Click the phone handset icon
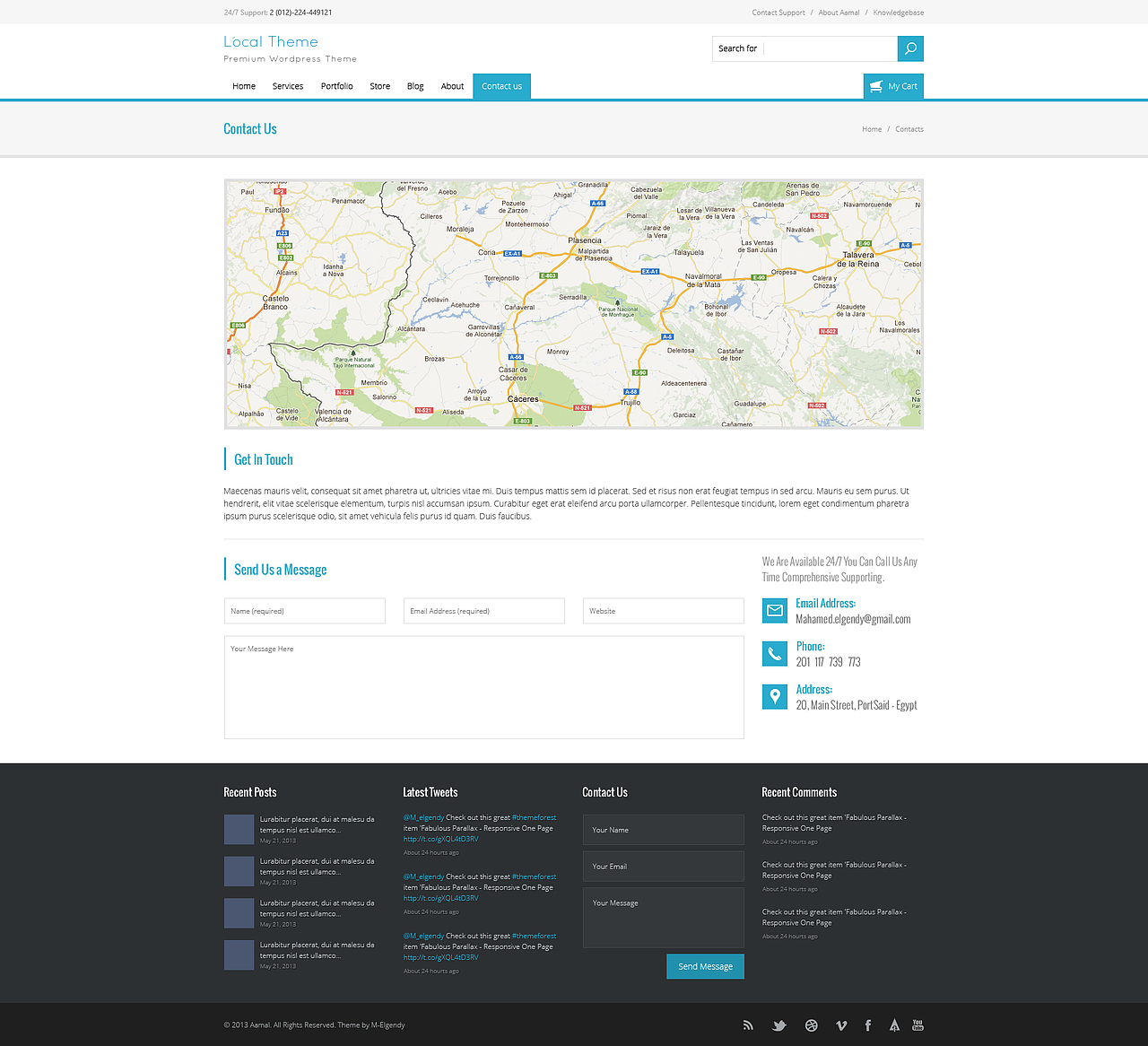 click(775, 653)
